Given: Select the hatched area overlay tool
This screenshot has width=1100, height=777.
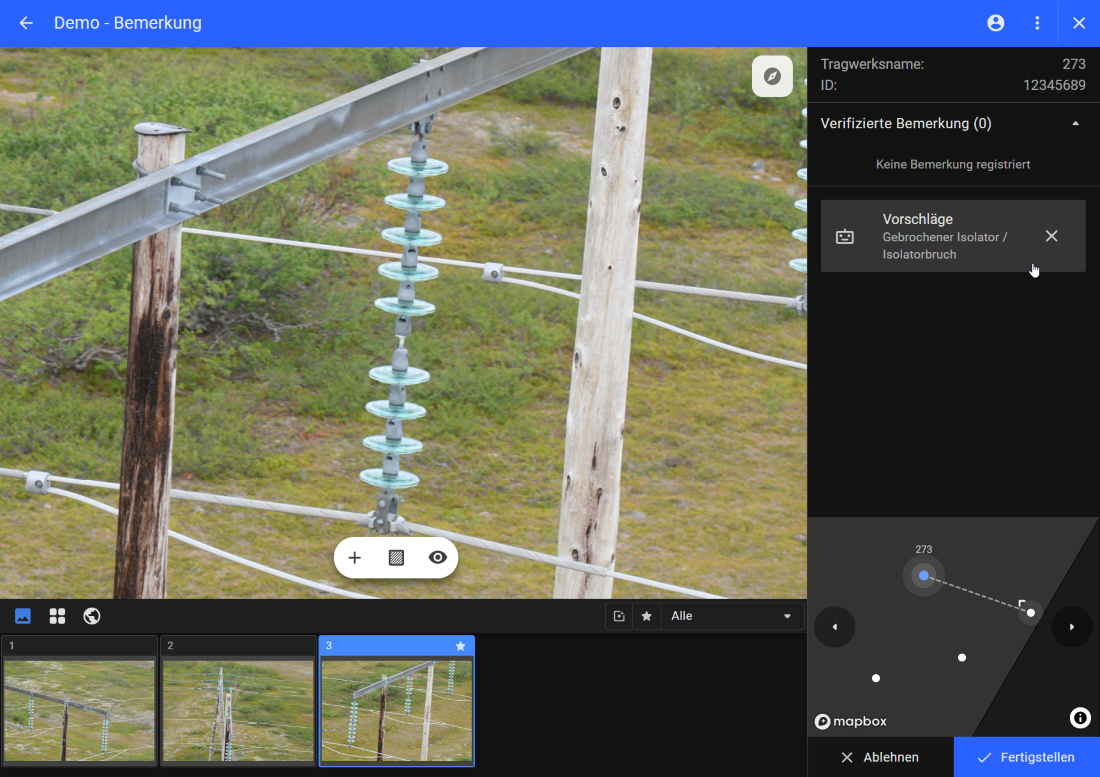Looking at the screenshot, I should (396, 558).
